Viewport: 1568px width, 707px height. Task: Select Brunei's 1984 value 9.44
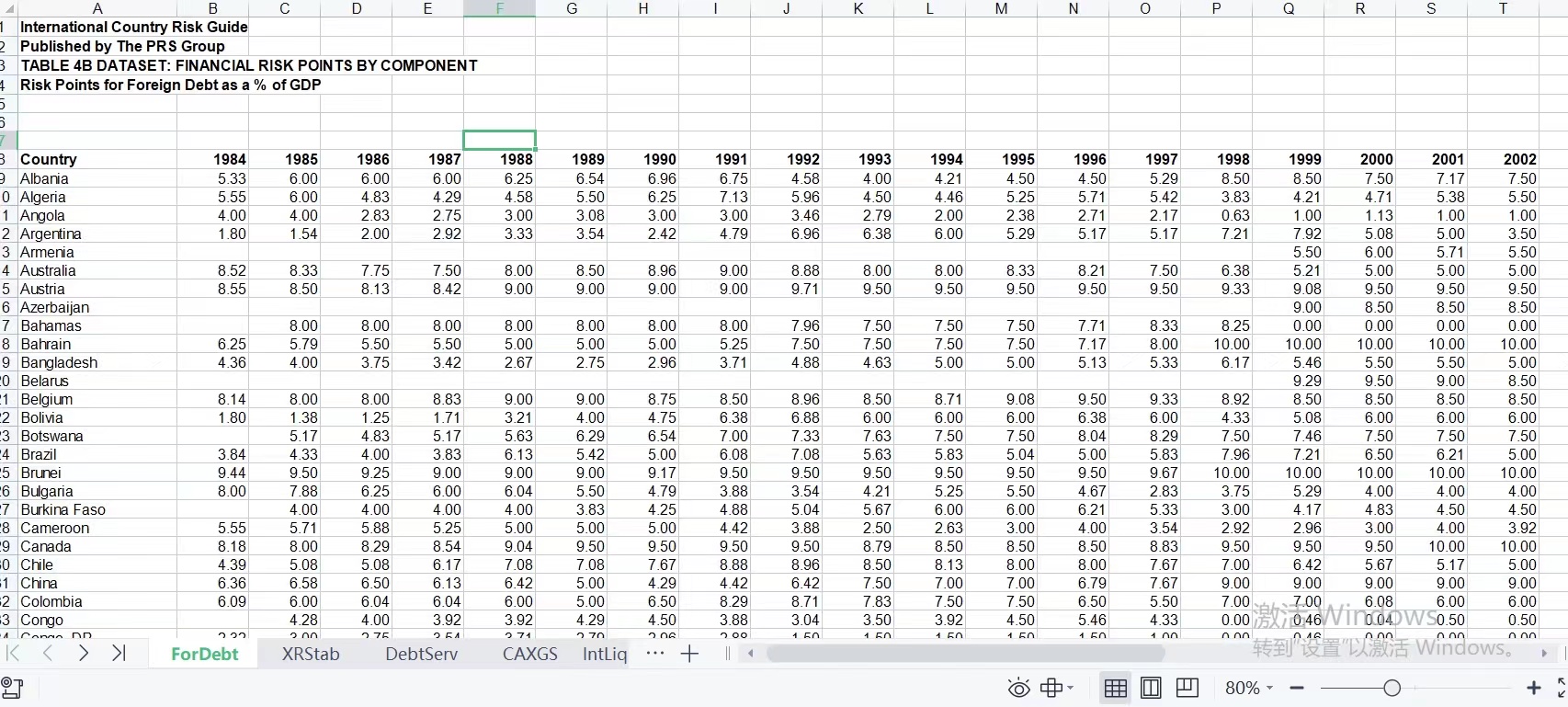pyautogui.click(x=212, y=473)
